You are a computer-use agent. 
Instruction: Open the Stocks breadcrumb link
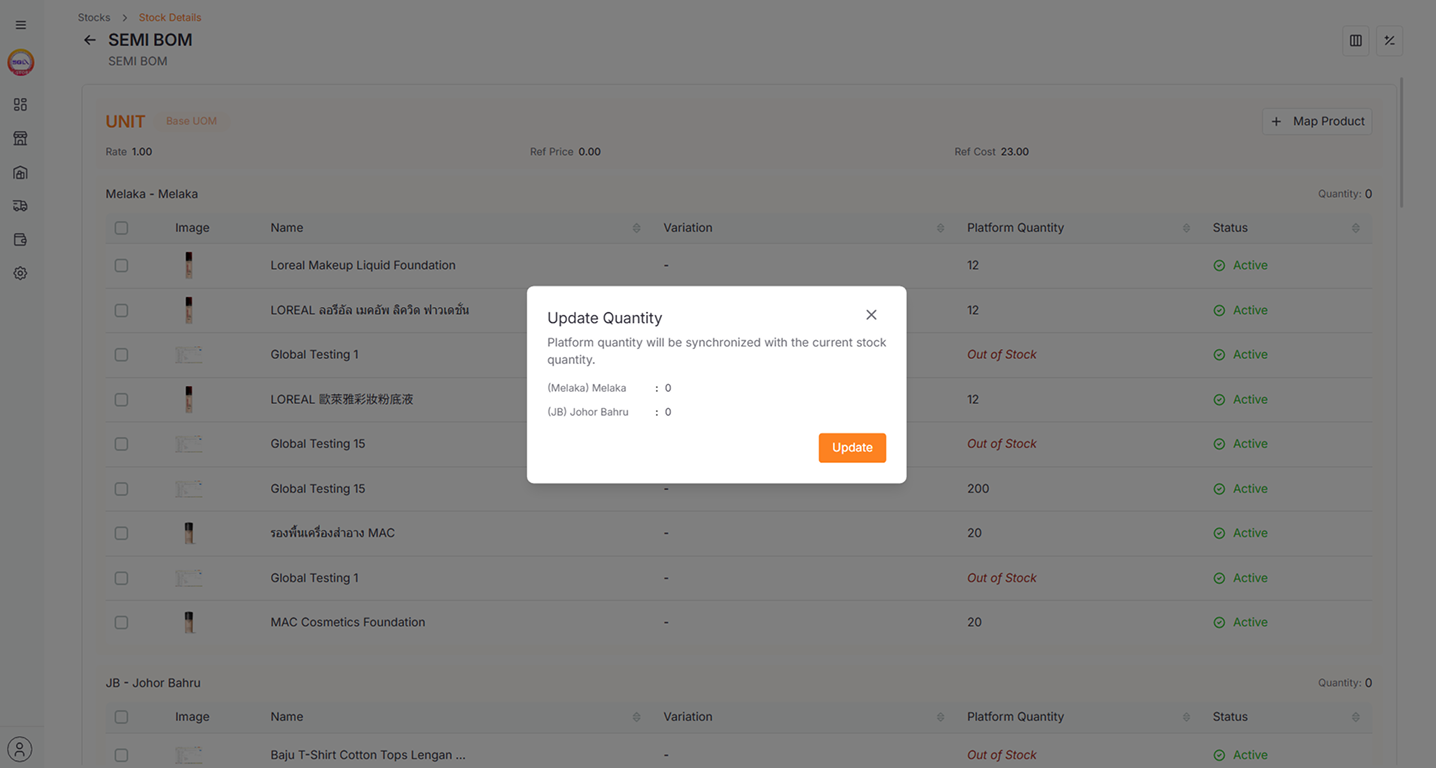[x=93, y=17]
